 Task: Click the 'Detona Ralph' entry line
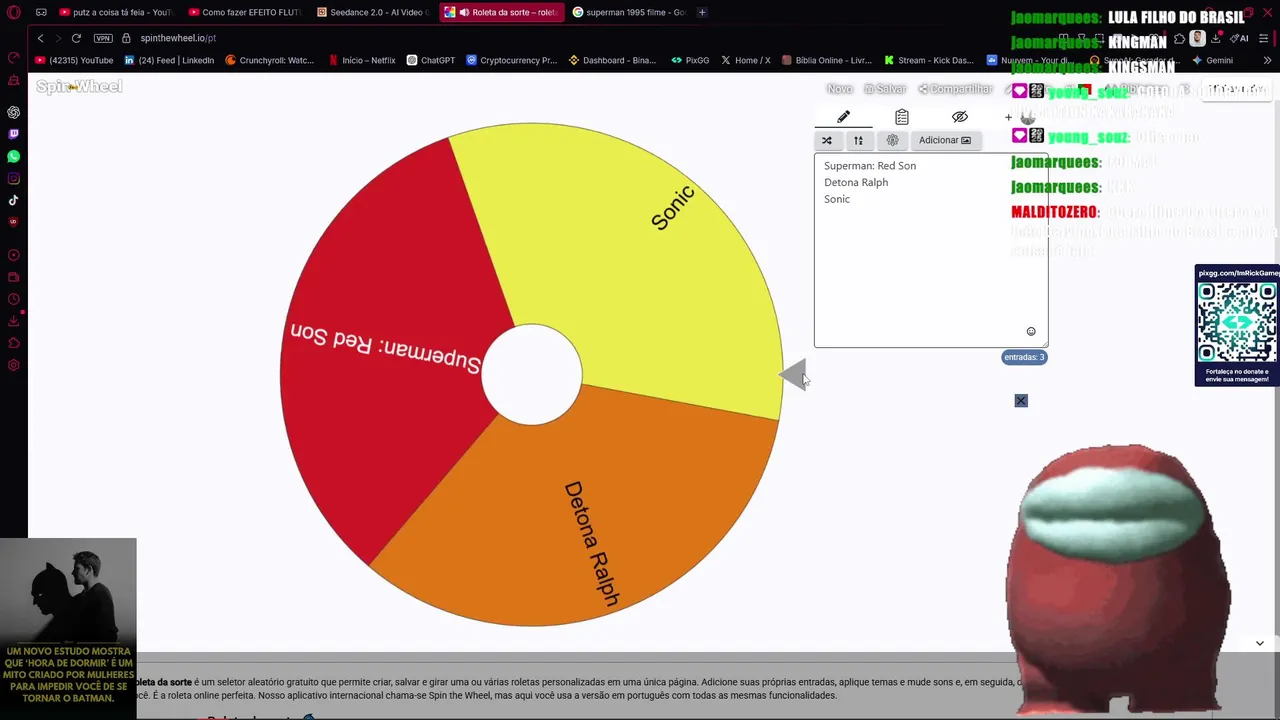pos(856,182)
